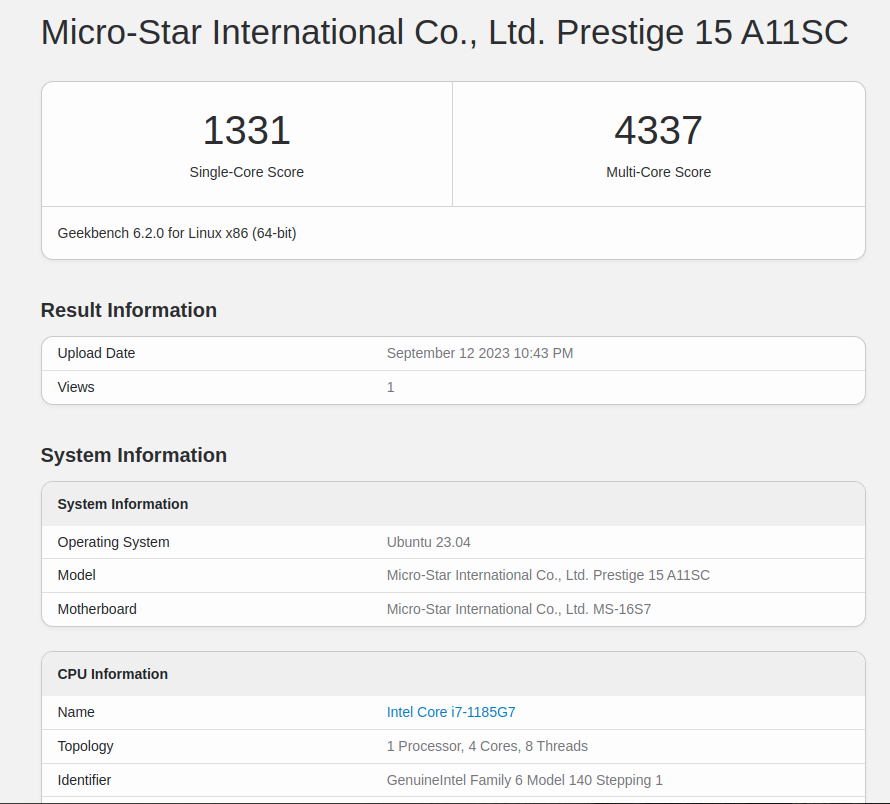
Task: Click the Ubuntu 23.04 operating system value
Action: 428,542
